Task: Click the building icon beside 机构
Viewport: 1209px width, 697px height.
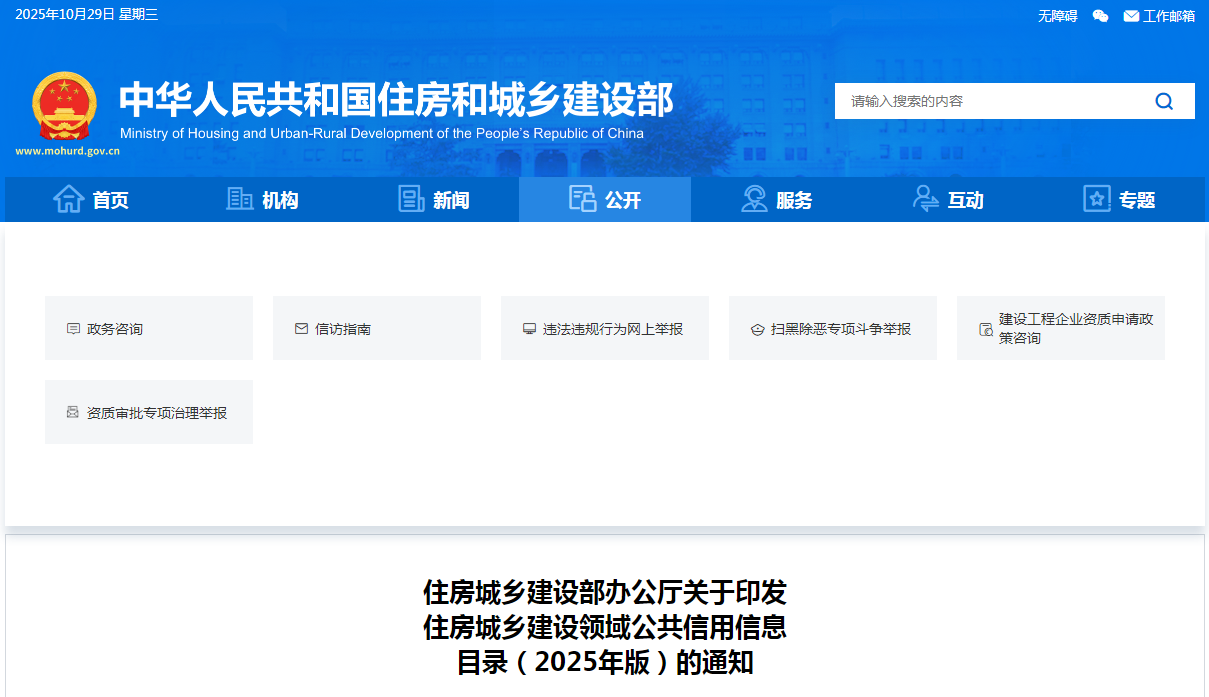Action: pyautogui.click(x=240, y=199)
